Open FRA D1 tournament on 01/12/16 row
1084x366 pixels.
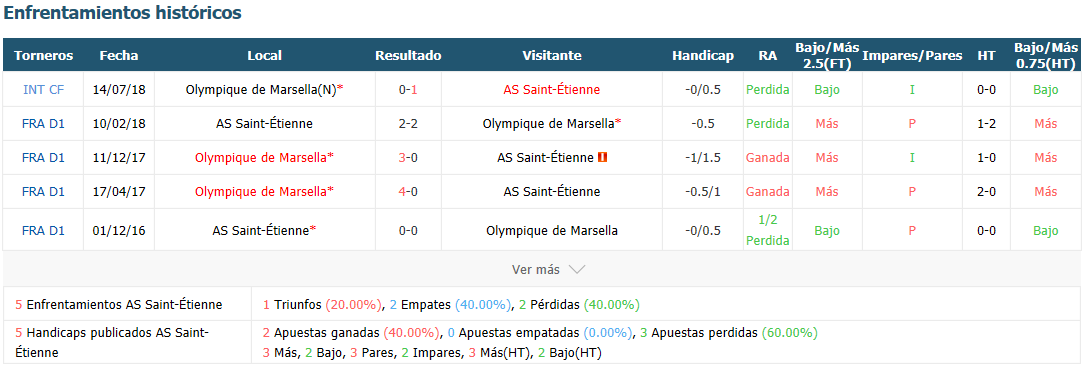coord(43,230)
